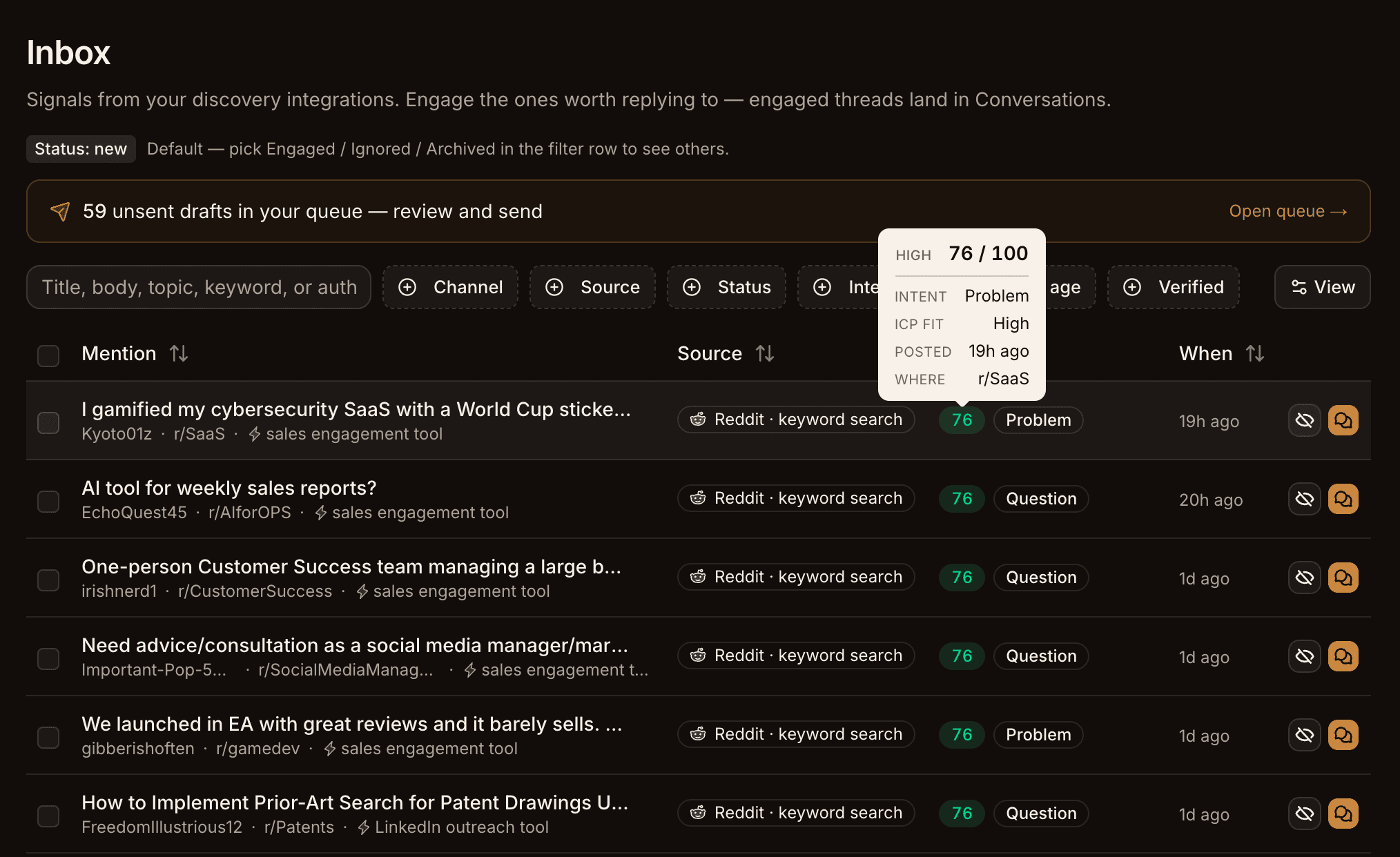
Task: Click the Reddit icon in the r/Patents row
Action: (698, 813)
